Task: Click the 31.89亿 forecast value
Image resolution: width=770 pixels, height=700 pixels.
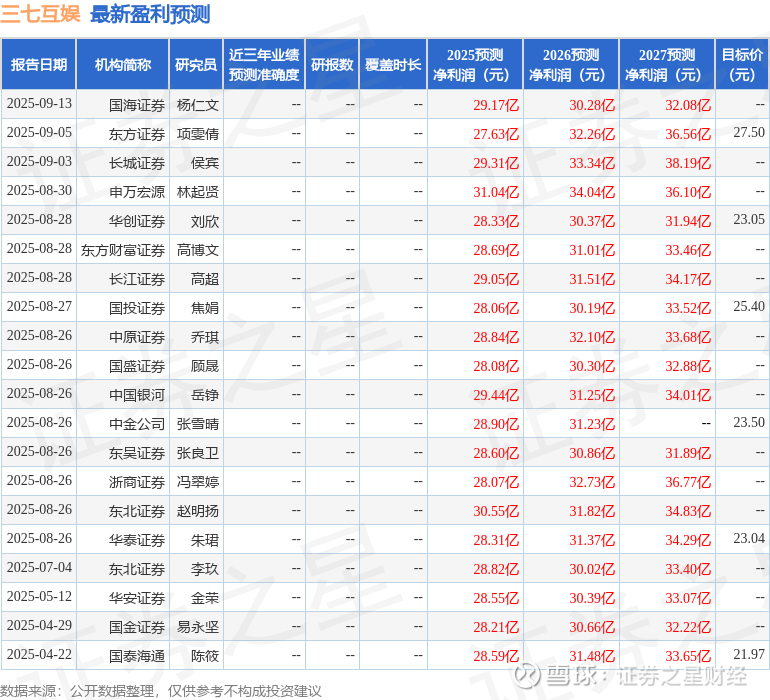Action: click(688, 453)
